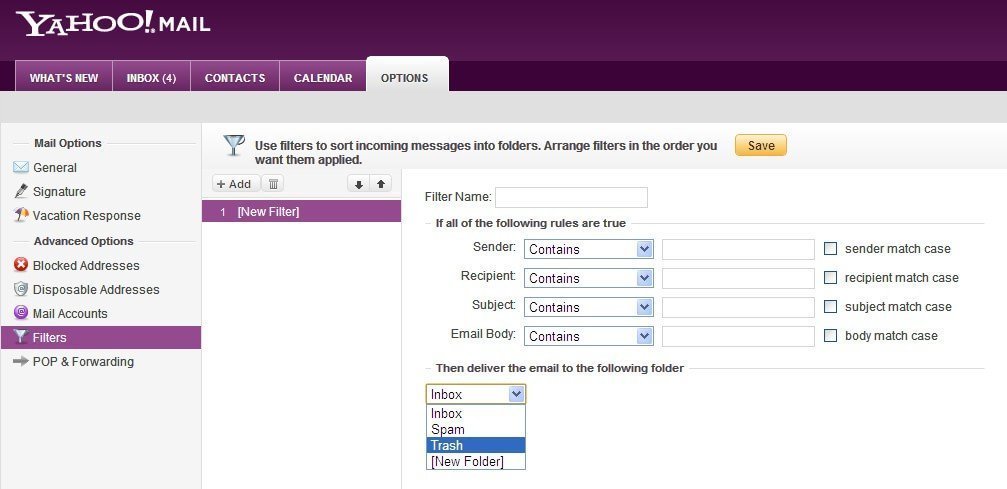This screenshot has width=1007, height=489.
Task: Click the Filter Name text field
Action: click(x=571, y=197)
